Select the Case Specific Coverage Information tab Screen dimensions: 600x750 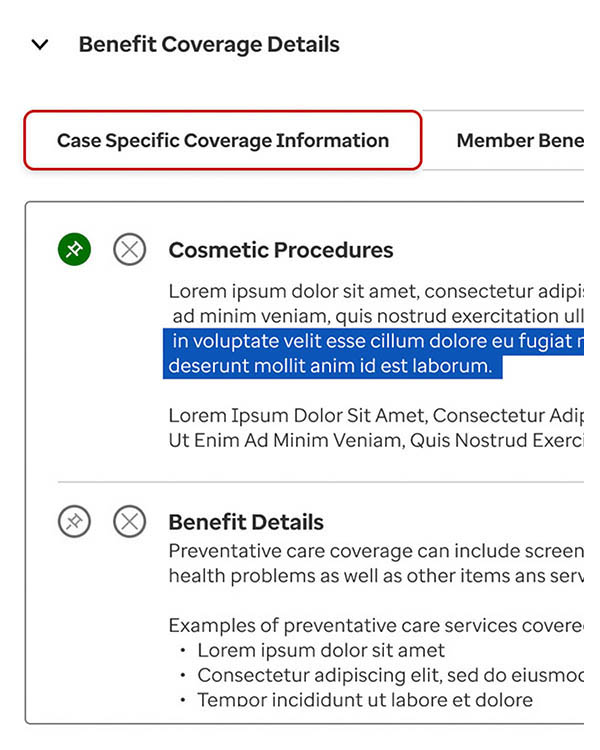[x=223, y=141]
